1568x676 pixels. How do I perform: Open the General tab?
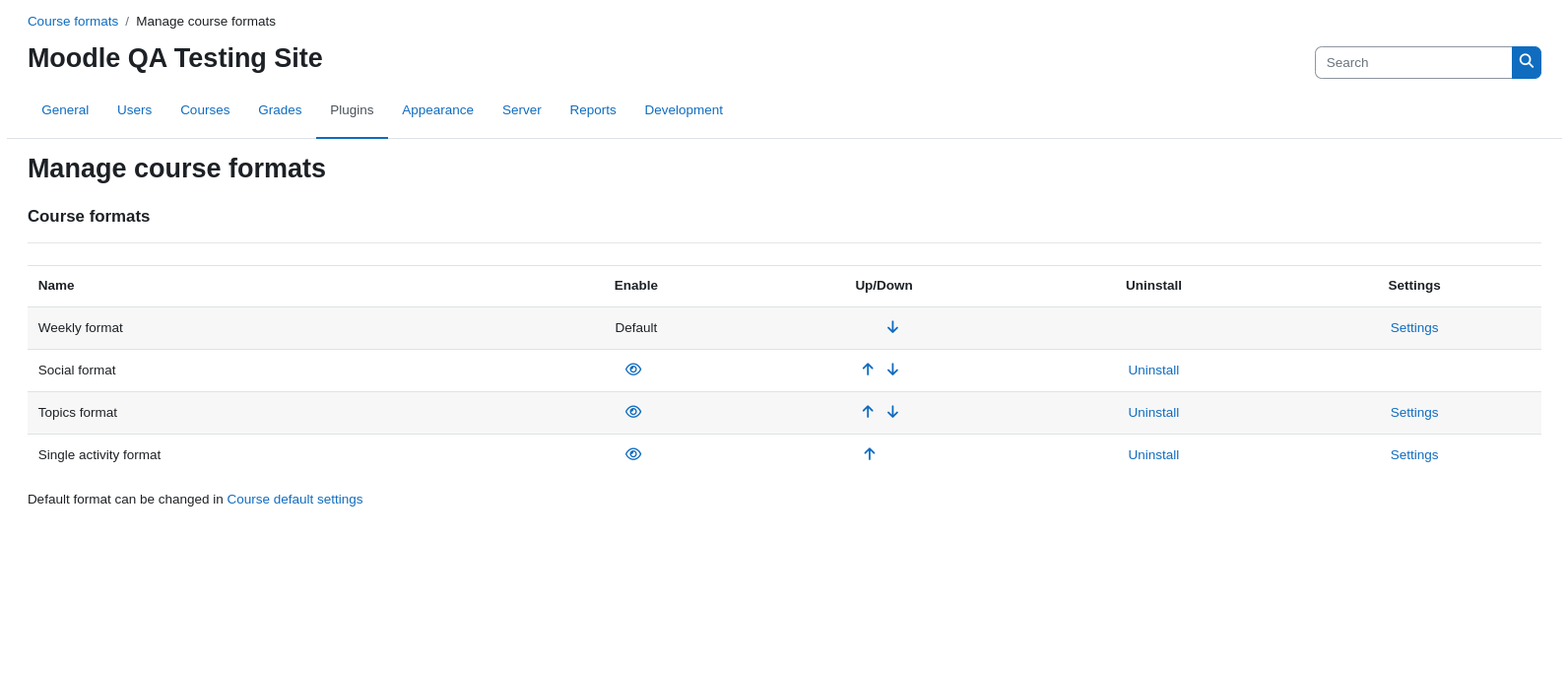pyautogui.click(x=65, y=110)
